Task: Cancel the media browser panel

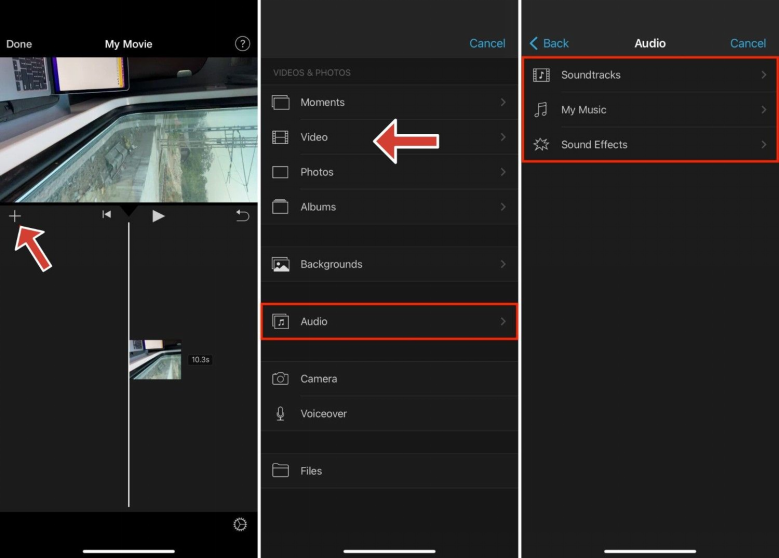Action: [x=487, y=43]
